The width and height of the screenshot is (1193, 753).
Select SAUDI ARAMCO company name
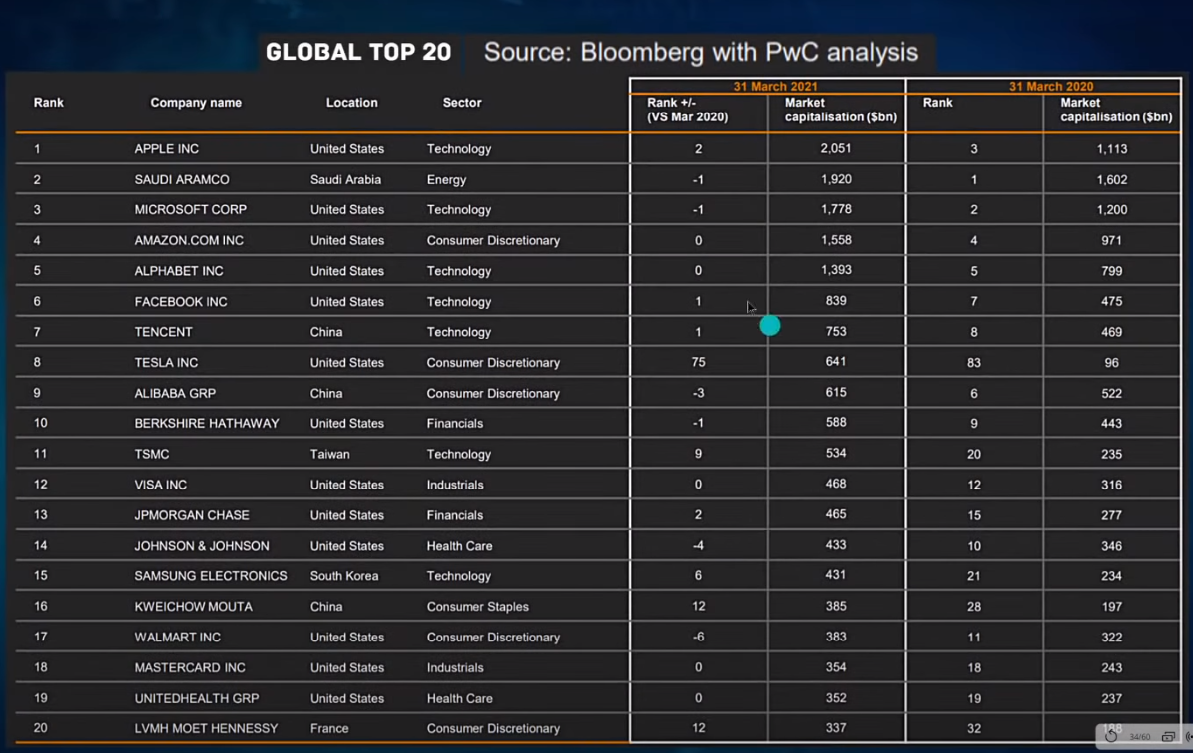click(182, 180)
